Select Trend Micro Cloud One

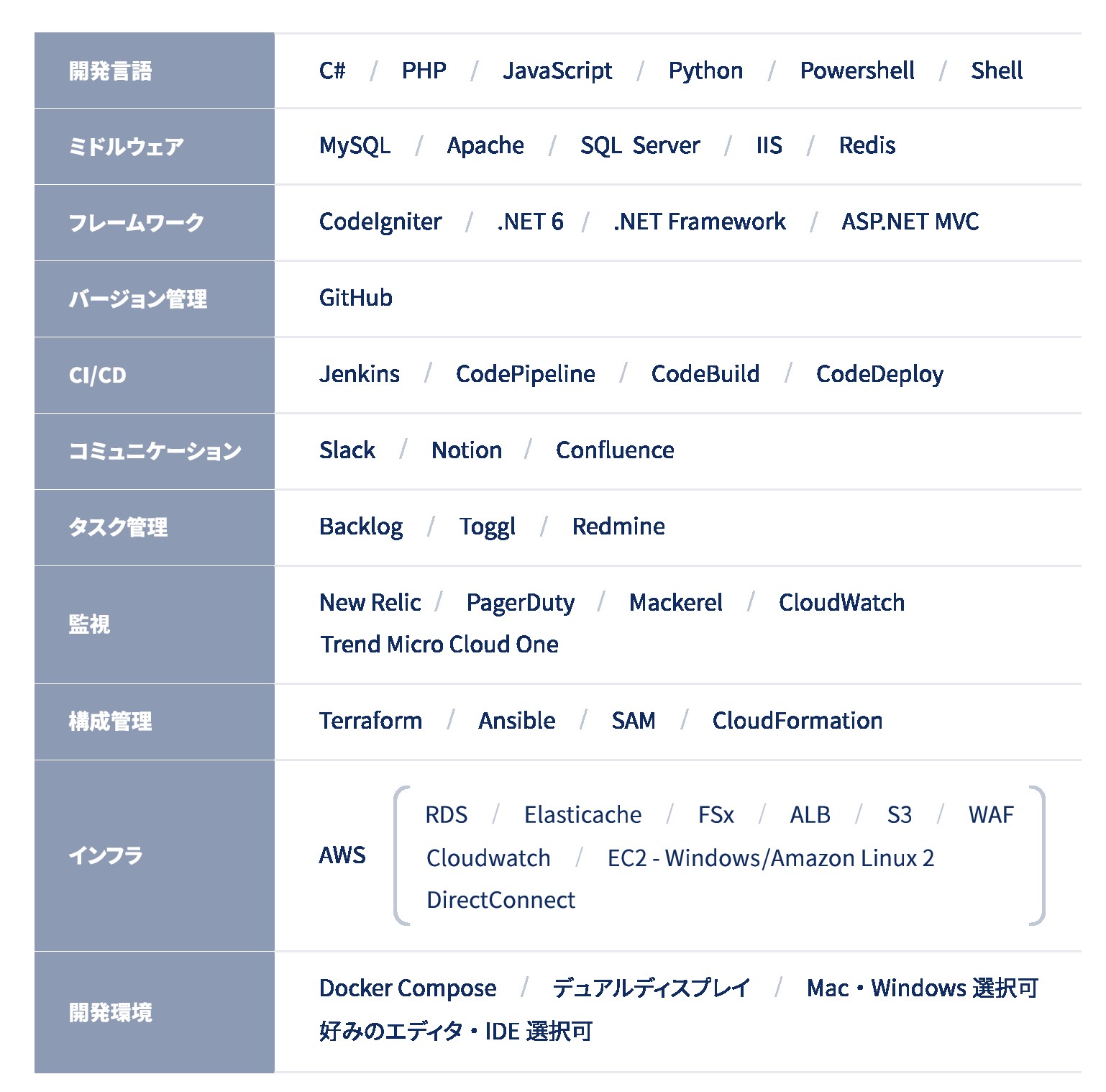click(439, 645)
